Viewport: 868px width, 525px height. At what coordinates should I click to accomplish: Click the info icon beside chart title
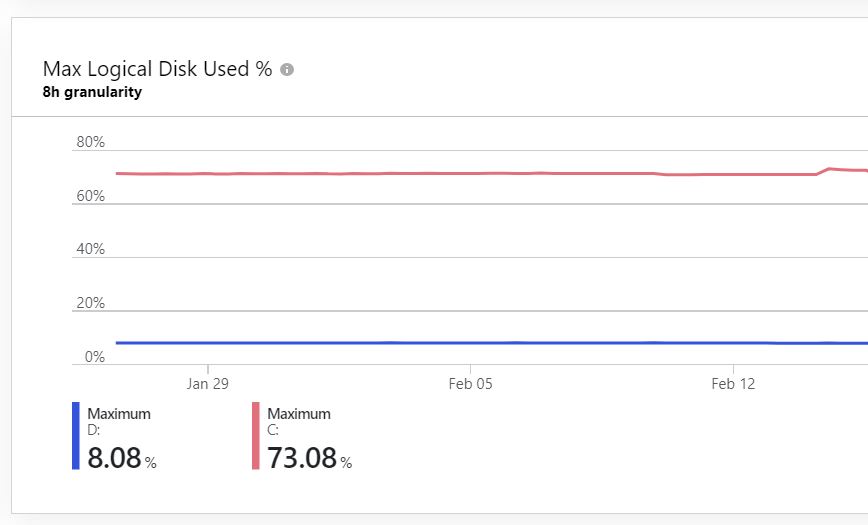pos(287,69)
